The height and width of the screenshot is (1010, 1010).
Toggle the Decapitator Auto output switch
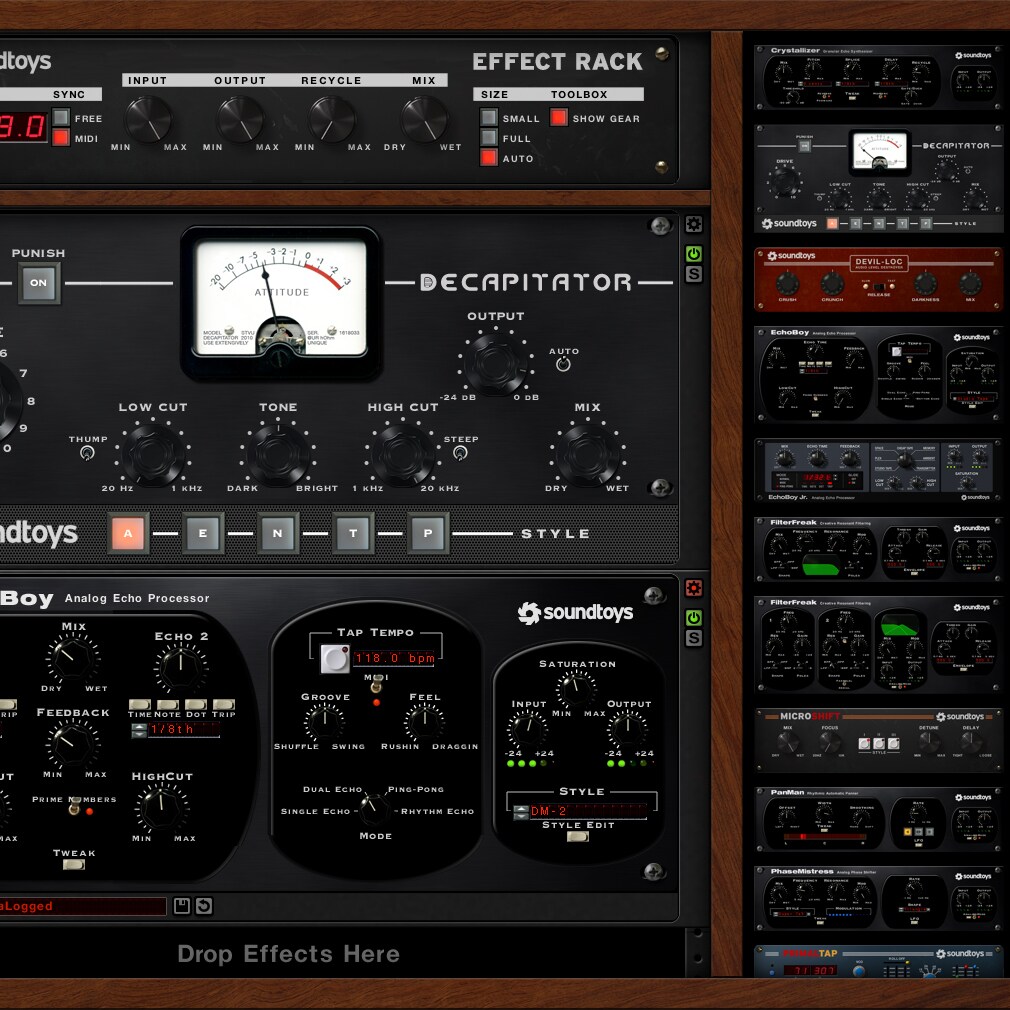click(563, 365)
